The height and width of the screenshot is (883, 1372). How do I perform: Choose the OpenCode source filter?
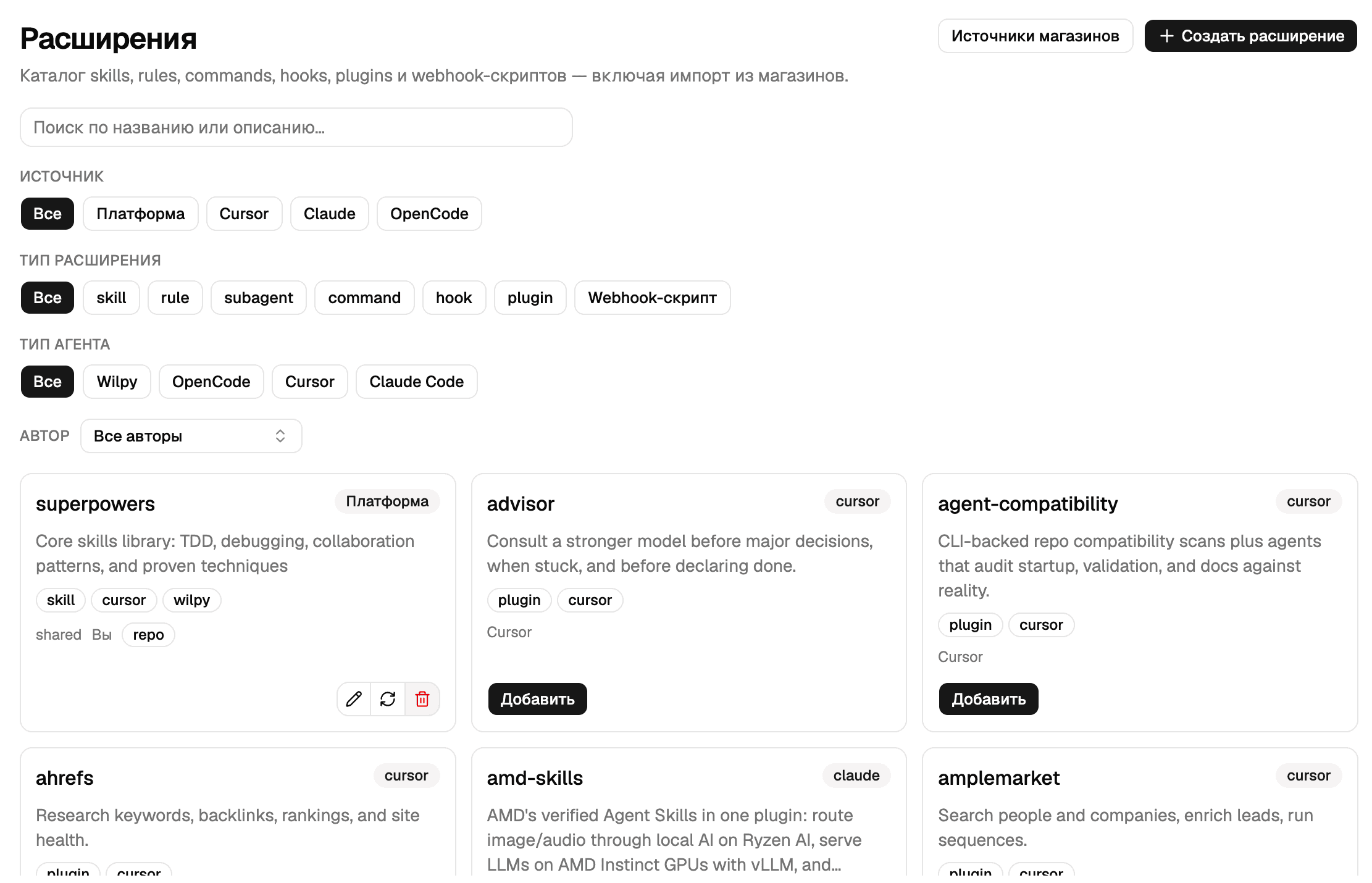point(430,214)
